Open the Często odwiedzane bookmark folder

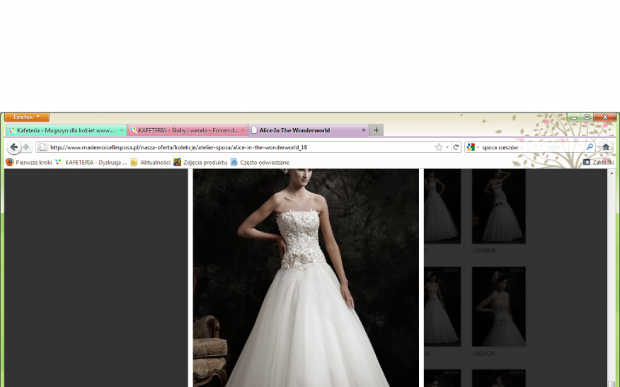coord(260,162)
